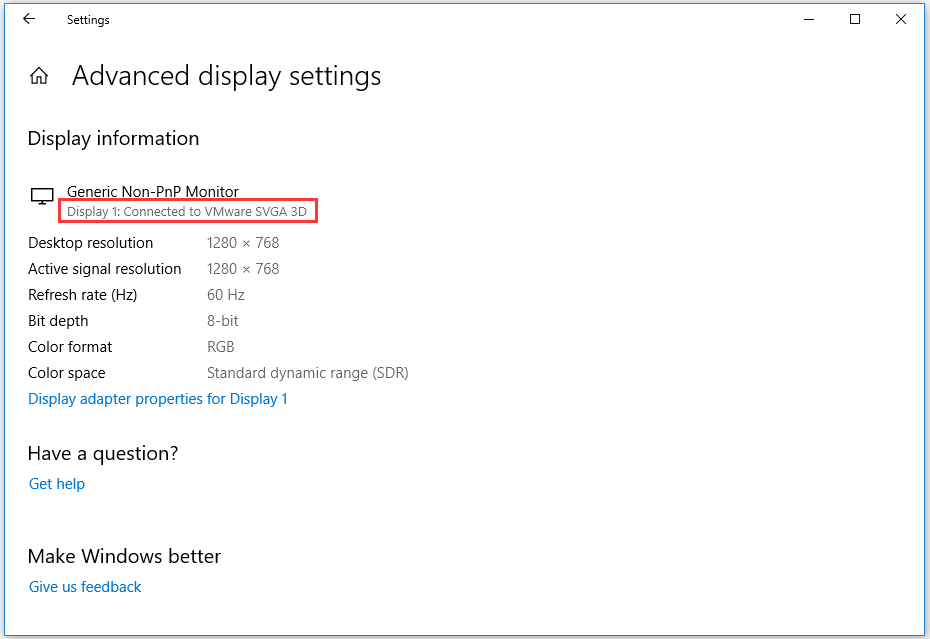Click the RGB color format value
This screenshot has width=930, height=639.
coord(221,347)
